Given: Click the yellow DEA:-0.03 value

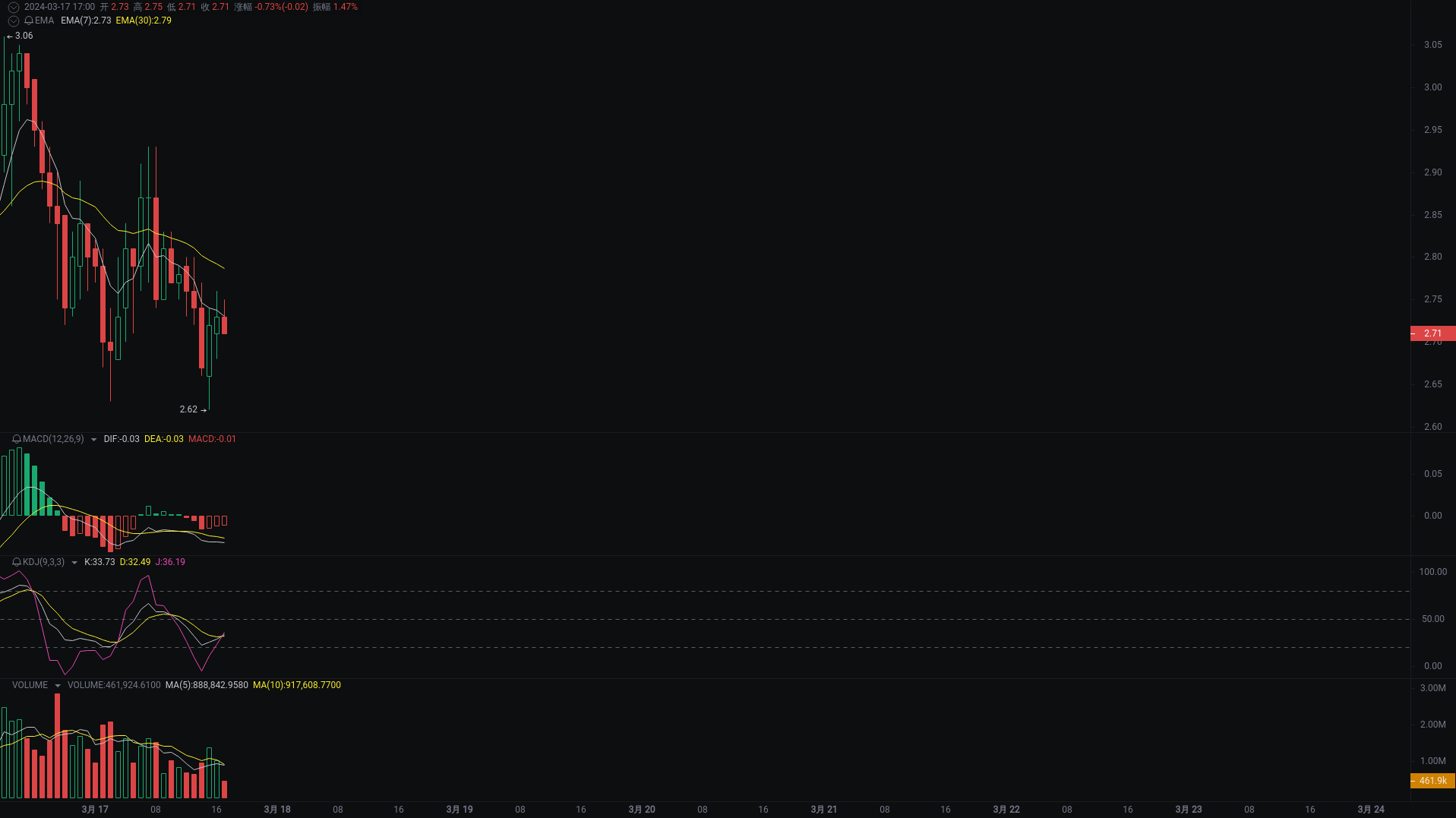Looking at the screenshot, I should coord(164,439).
